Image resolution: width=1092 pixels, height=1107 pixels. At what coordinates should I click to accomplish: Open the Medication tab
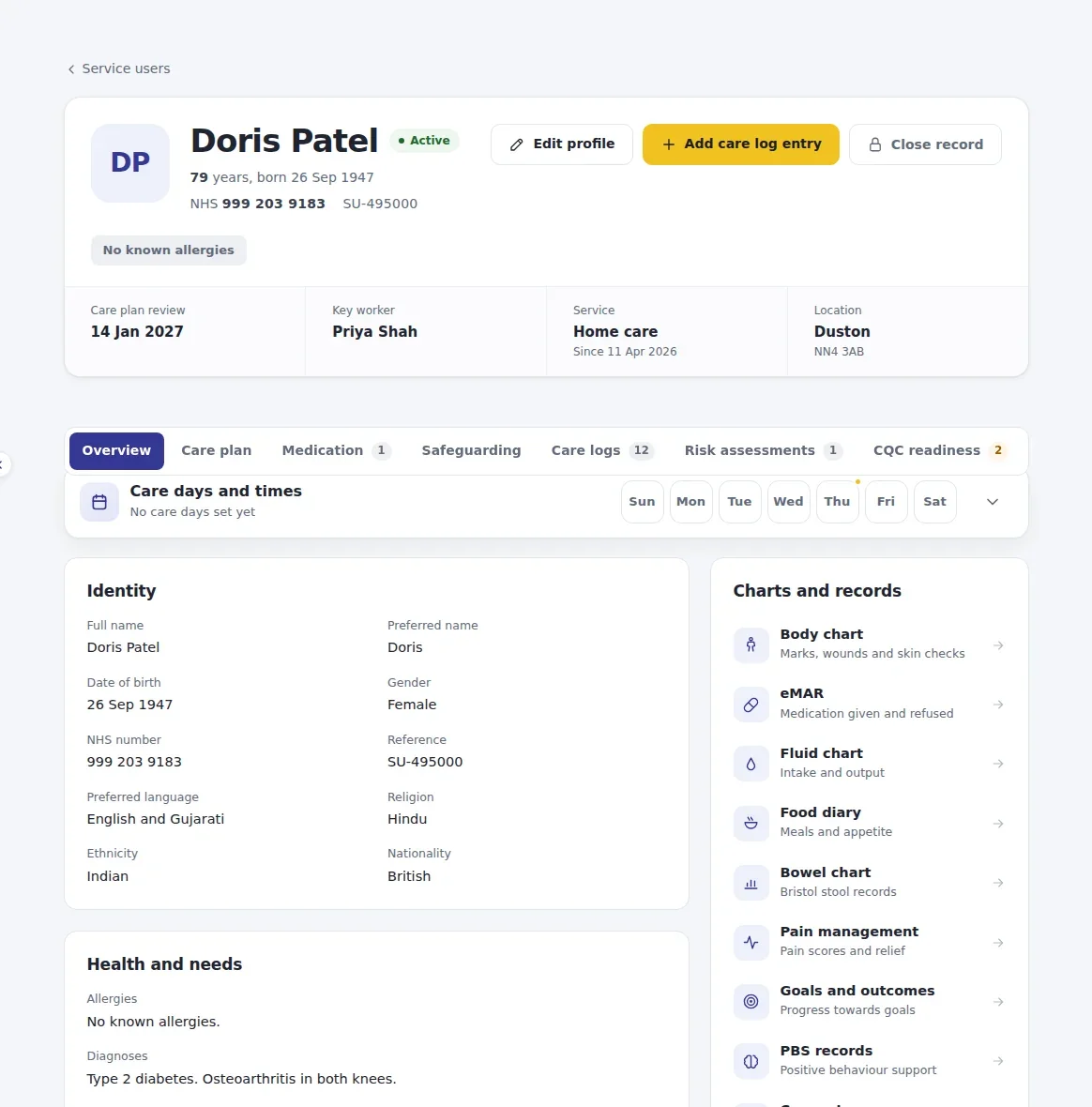click(336, 450)
